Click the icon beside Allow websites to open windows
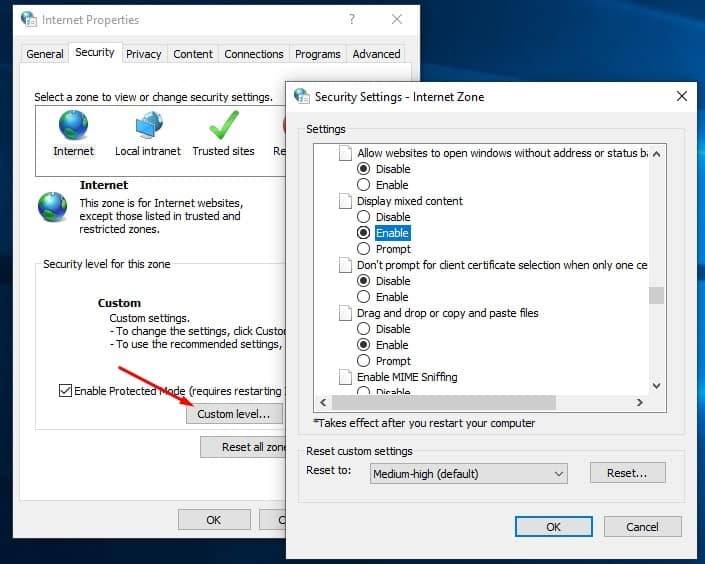This screenshot has height=564, width=705. coord(345,153)
